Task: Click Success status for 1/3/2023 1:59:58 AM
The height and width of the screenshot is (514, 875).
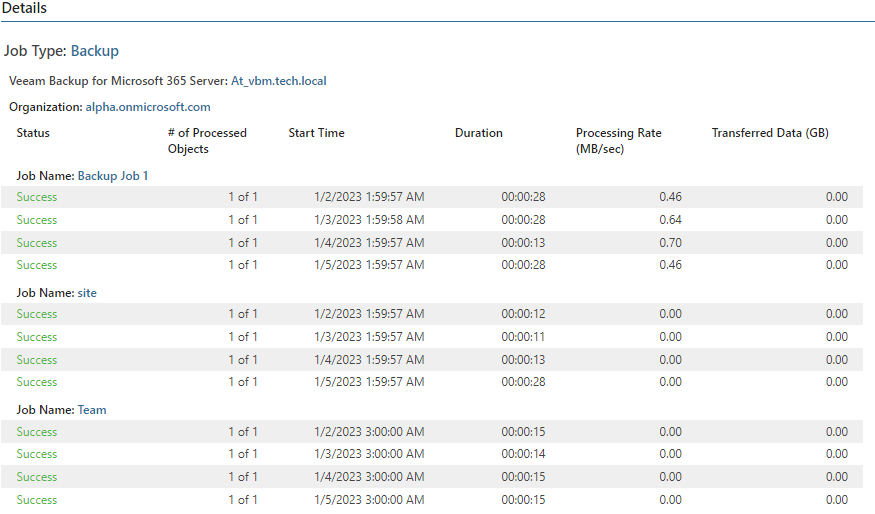Action: point(37,220)
